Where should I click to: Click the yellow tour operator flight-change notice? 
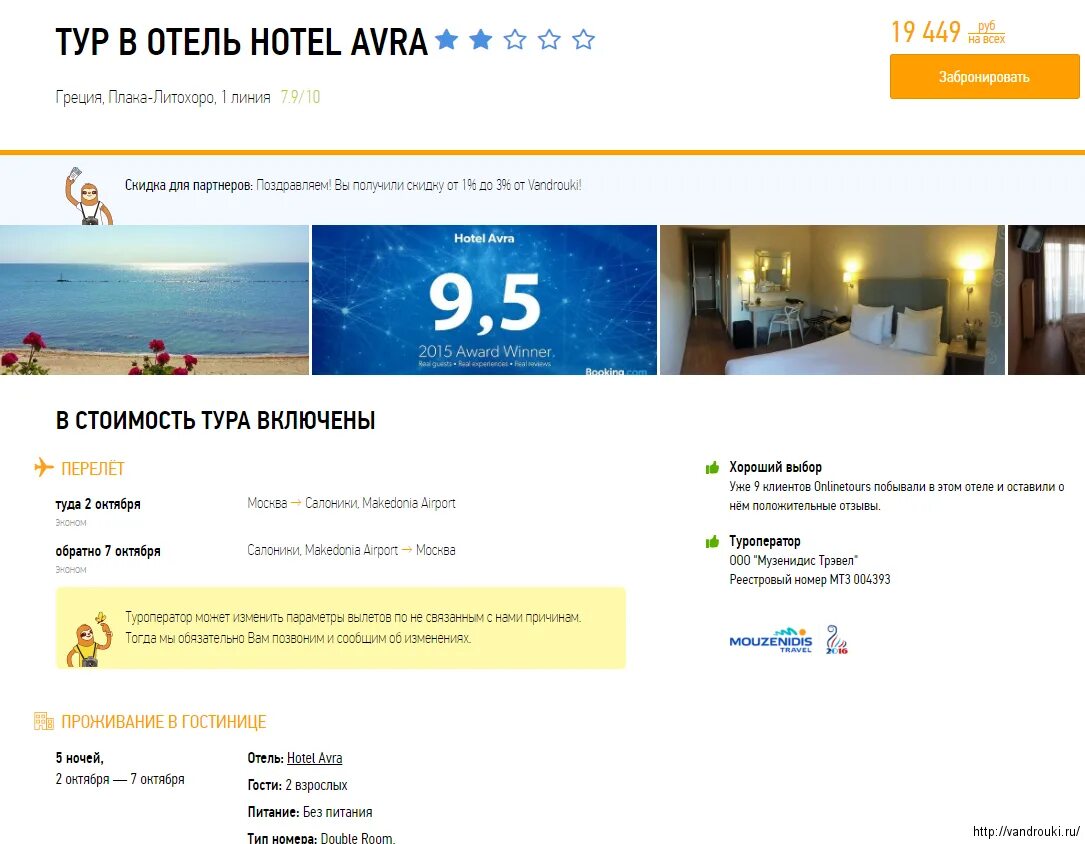(340, 628)
